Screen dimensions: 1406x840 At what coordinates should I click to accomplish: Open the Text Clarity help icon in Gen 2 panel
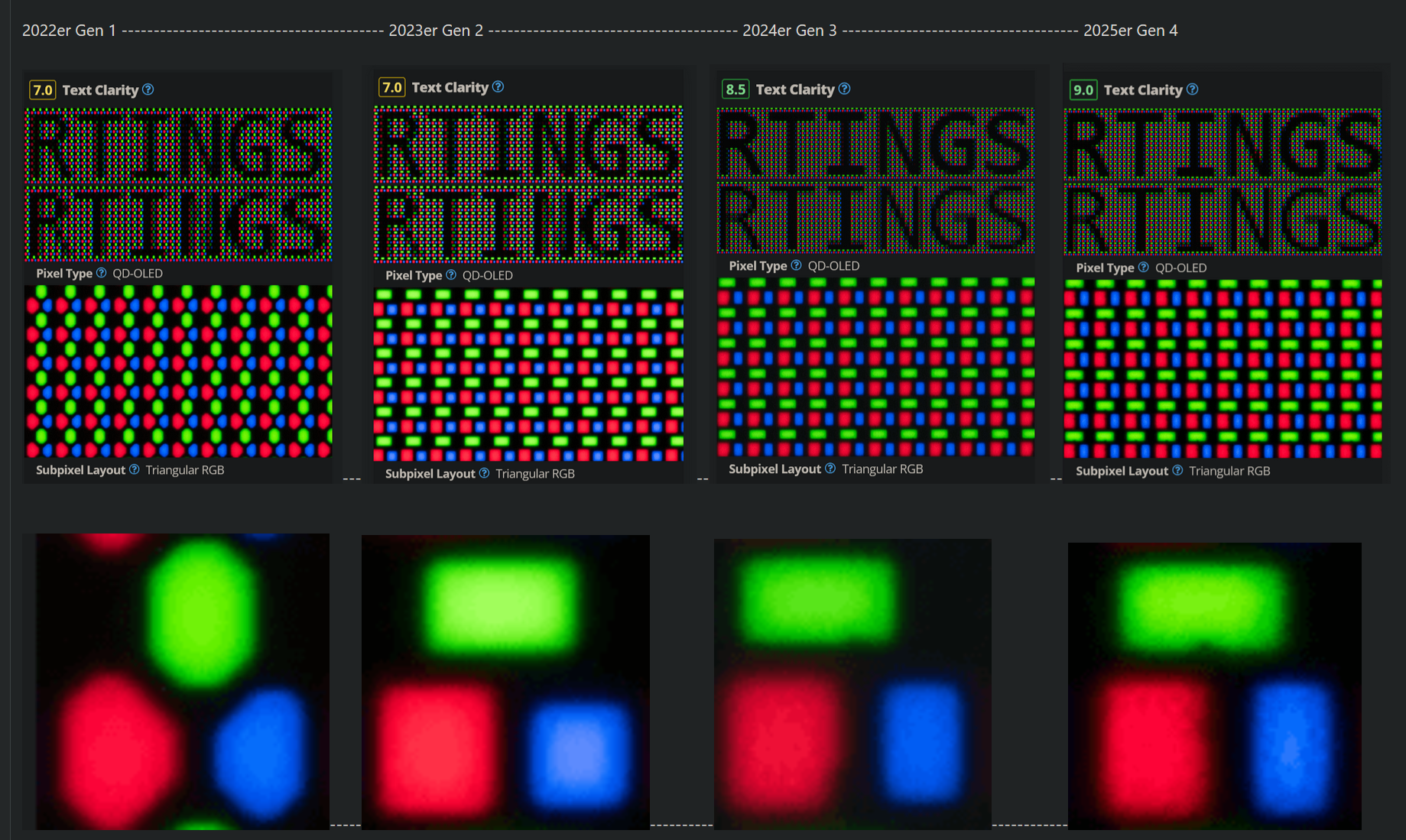click(498, 87)
